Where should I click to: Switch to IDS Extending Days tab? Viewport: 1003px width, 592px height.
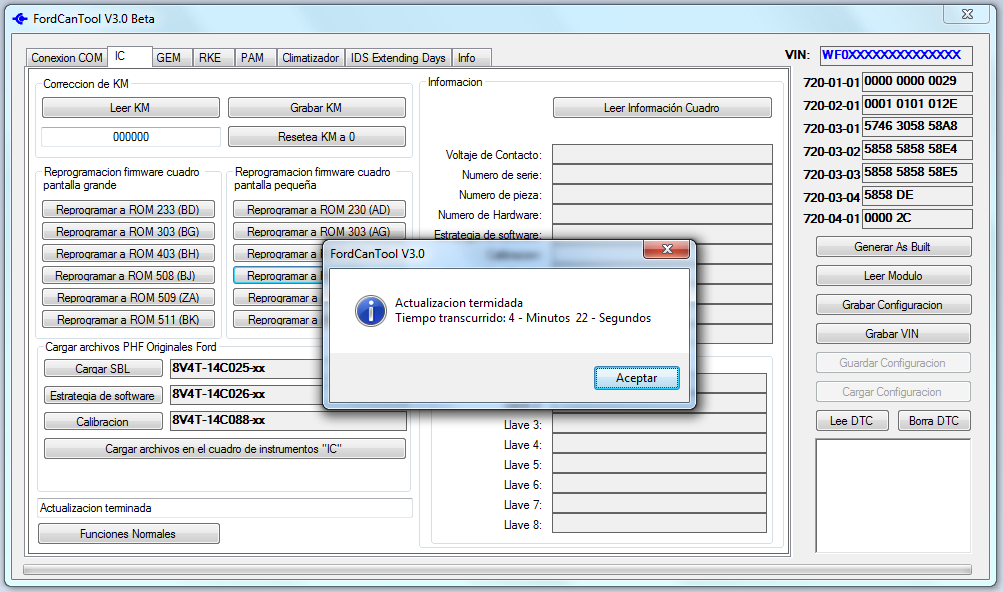pos(398,58)
